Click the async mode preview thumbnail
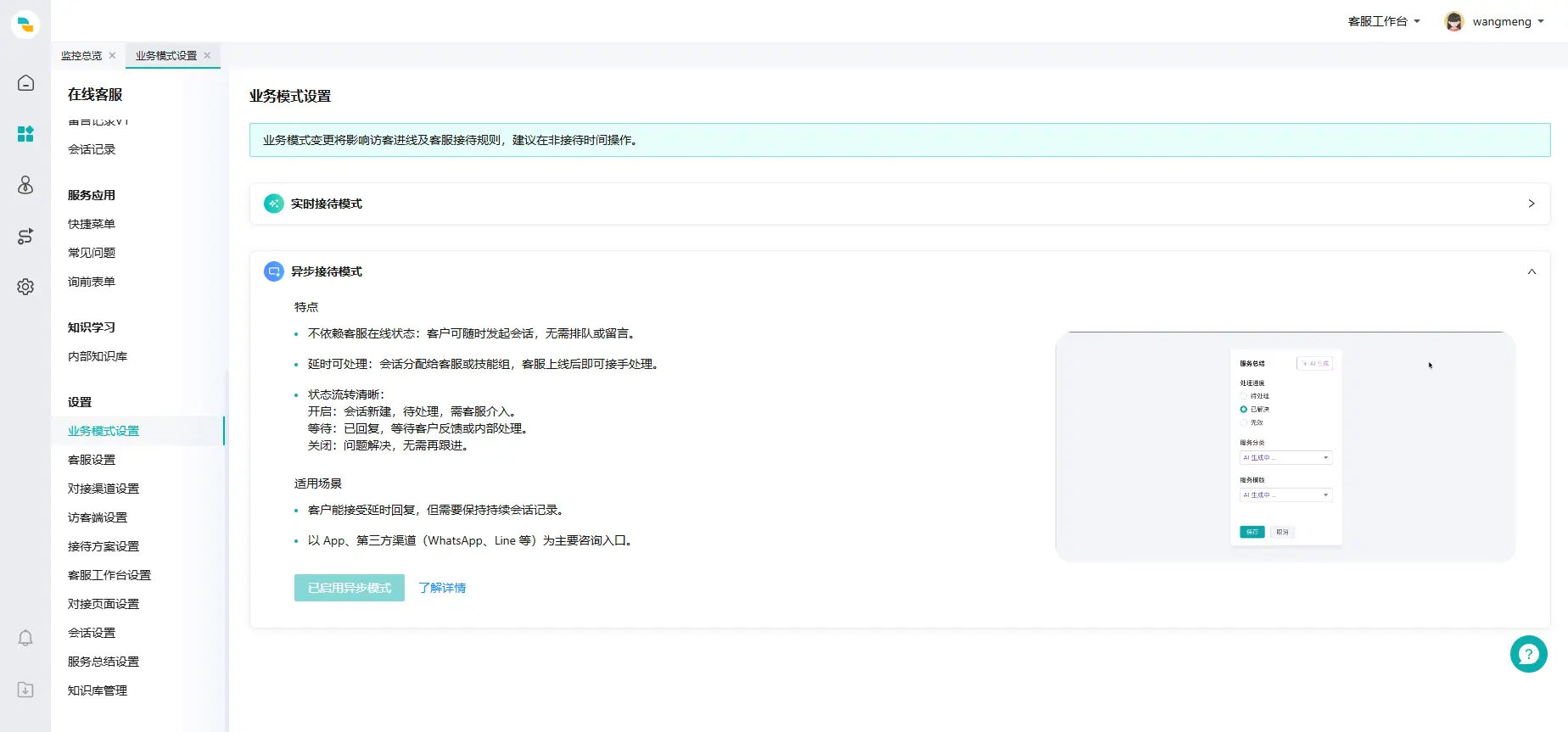The width and height of the screenshot is (1568, 732). coord(1285,447)
